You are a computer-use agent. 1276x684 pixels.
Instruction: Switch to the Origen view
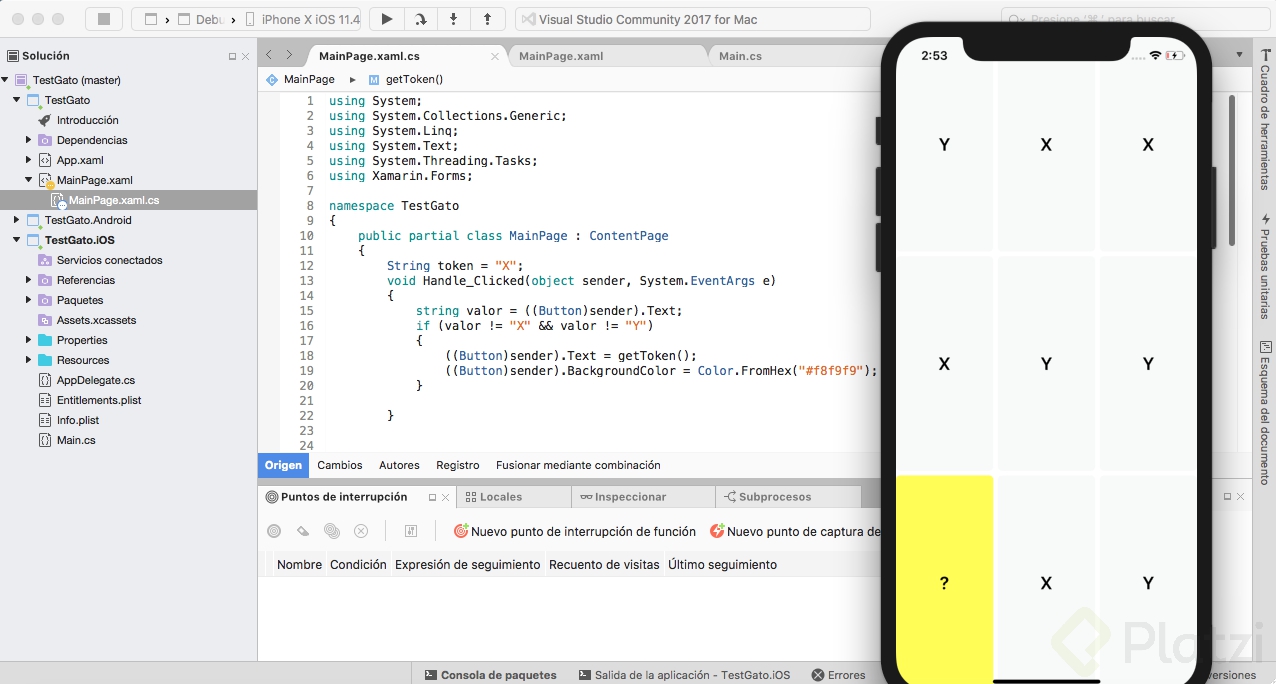pyautogui.click(x=283, y=465)
